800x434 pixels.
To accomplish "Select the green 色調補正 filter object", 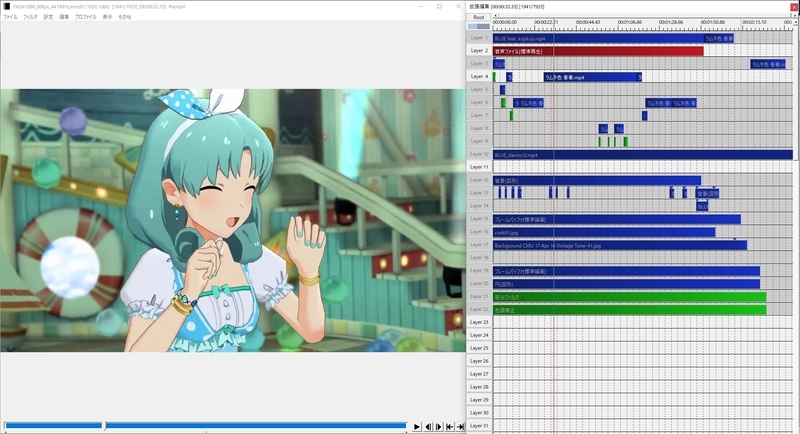I will (x=630, y=310).
